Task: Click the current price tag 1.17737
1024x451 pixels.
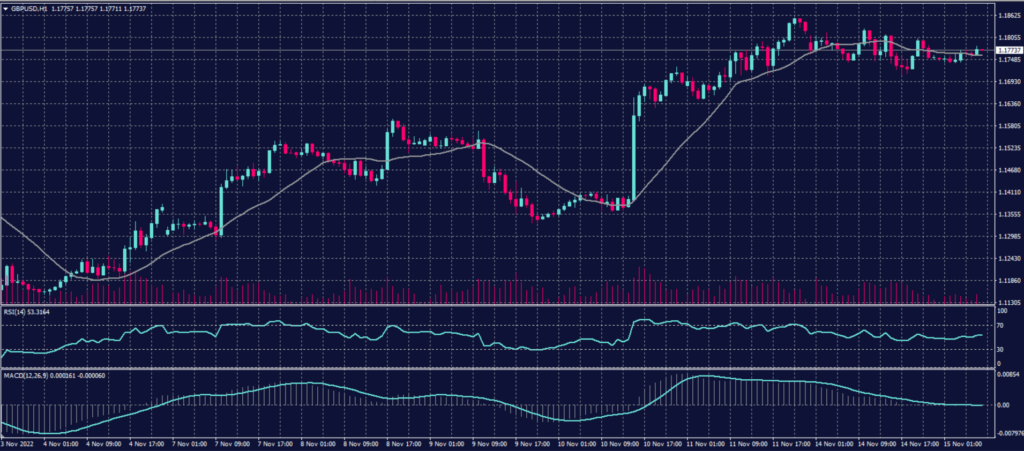Action: [x=1009, y=50]
